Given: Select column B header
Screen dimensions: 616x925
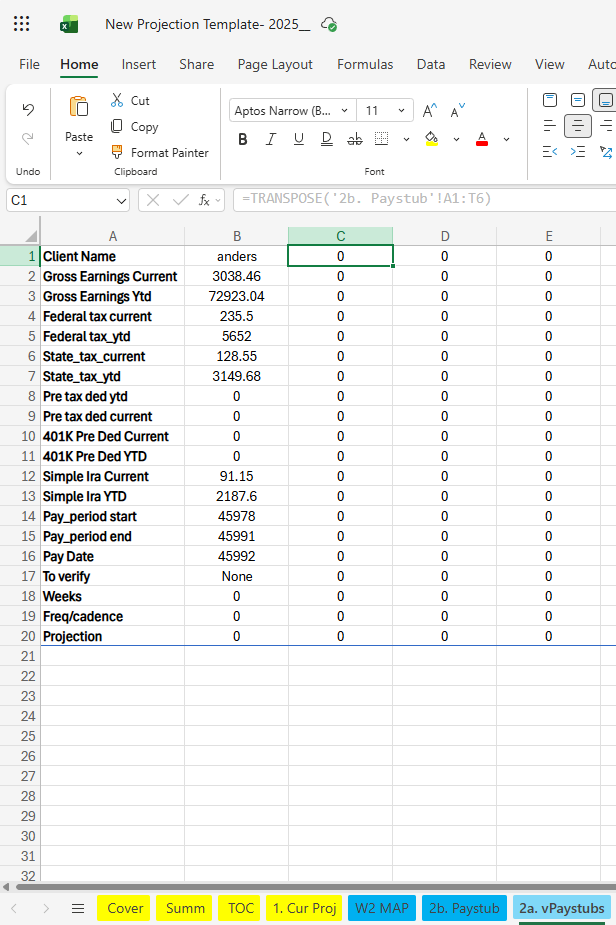Looking at the screenshot, I should (x=237, y=237).
